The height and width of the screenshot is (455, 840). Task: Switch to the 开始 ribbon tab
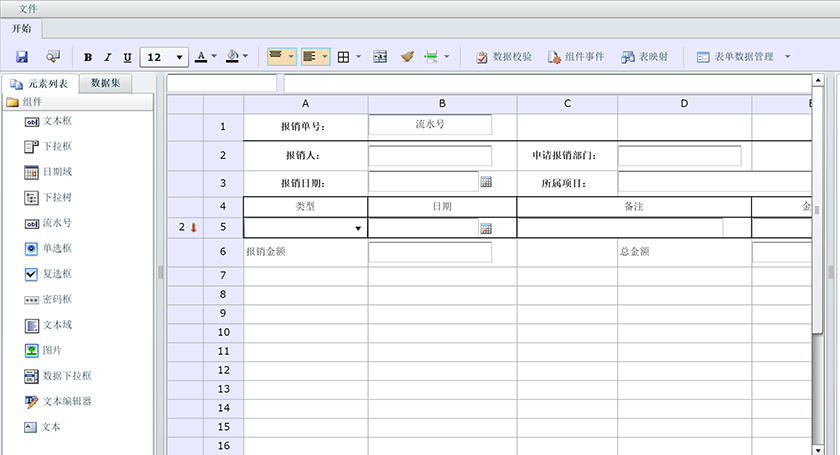21,28
